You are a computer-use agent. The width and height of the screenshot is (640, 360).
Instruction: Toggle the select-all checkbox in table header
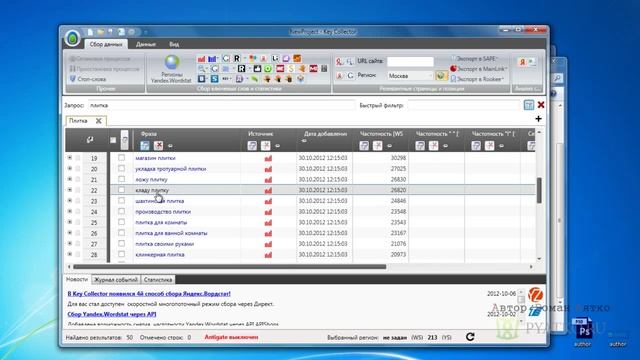(113, 140)
